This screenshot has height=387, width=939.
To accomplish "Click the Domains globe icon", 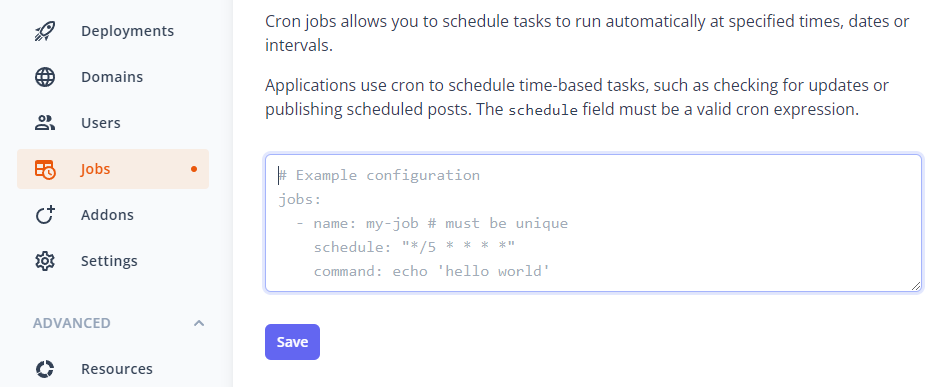I will coord(45,77).
